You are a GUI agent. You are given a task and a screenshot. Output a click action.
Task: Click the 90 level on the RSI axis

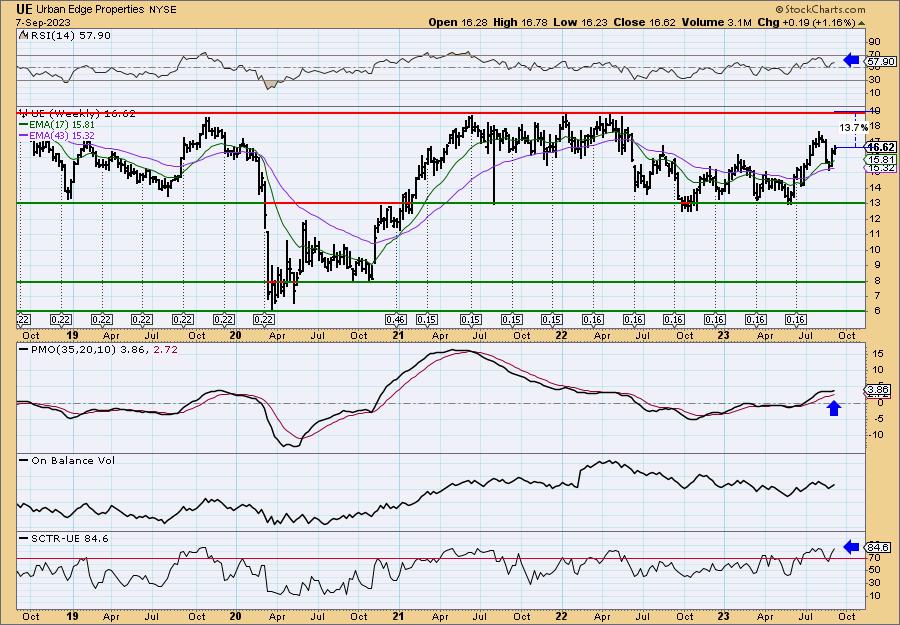pyautogui.click(x=875, y=42)
